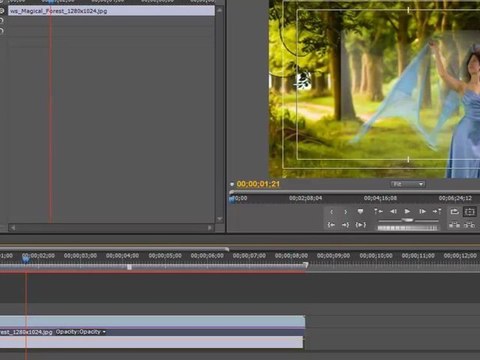Click the jog wheel control
The height and width of the screenshot is (360, 480).
pos(407,228)
